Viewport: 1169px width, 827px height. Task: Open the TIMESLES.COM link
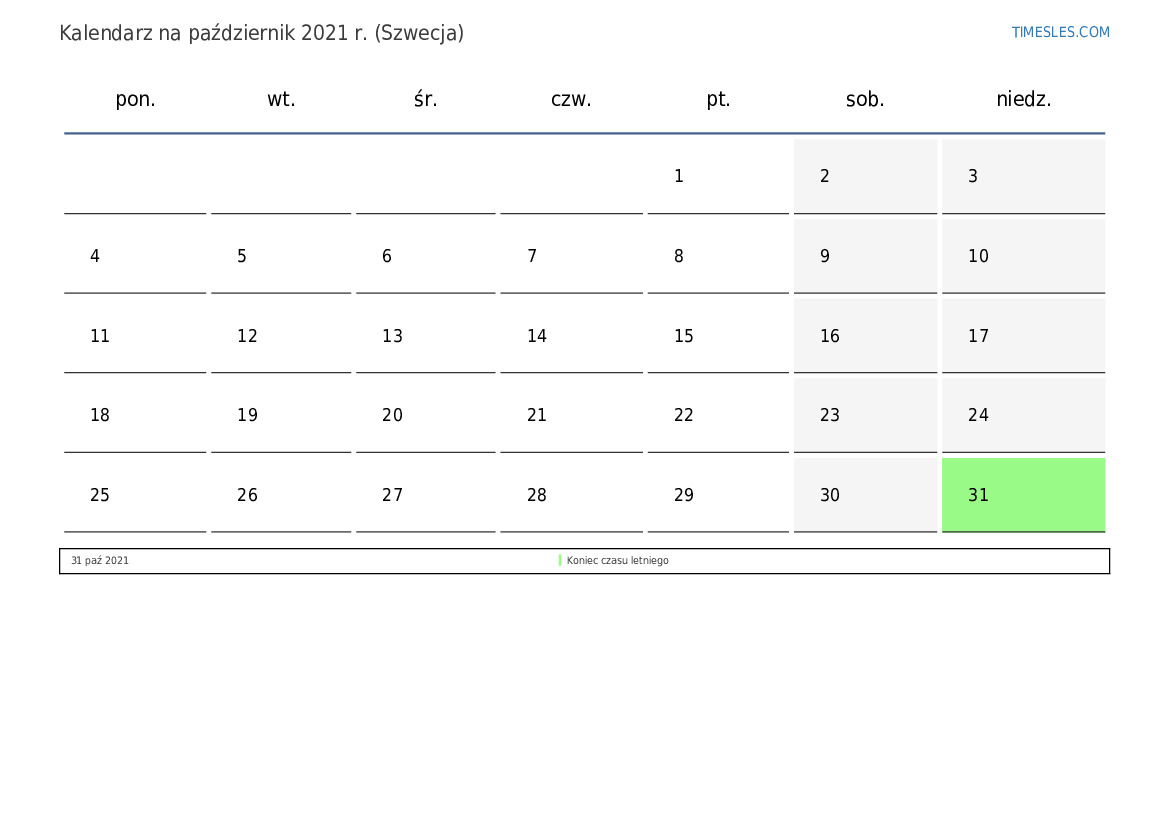click(1060, 32)
